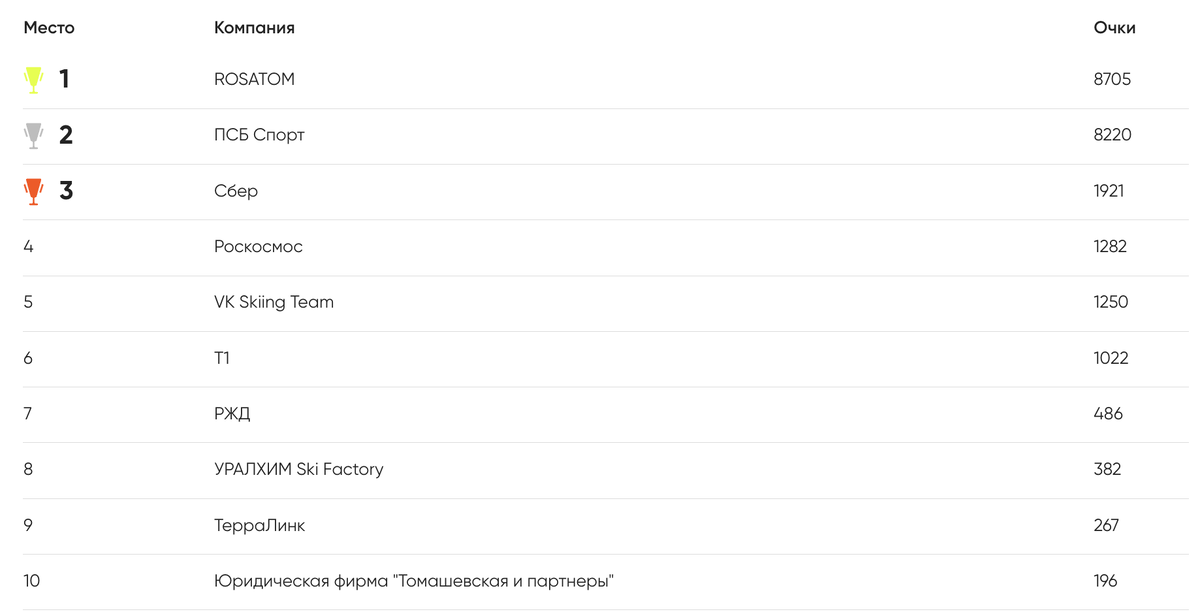Sort by the Очки column header
The height and width of the screenshot is (614, 1200).
[1114, 28]
